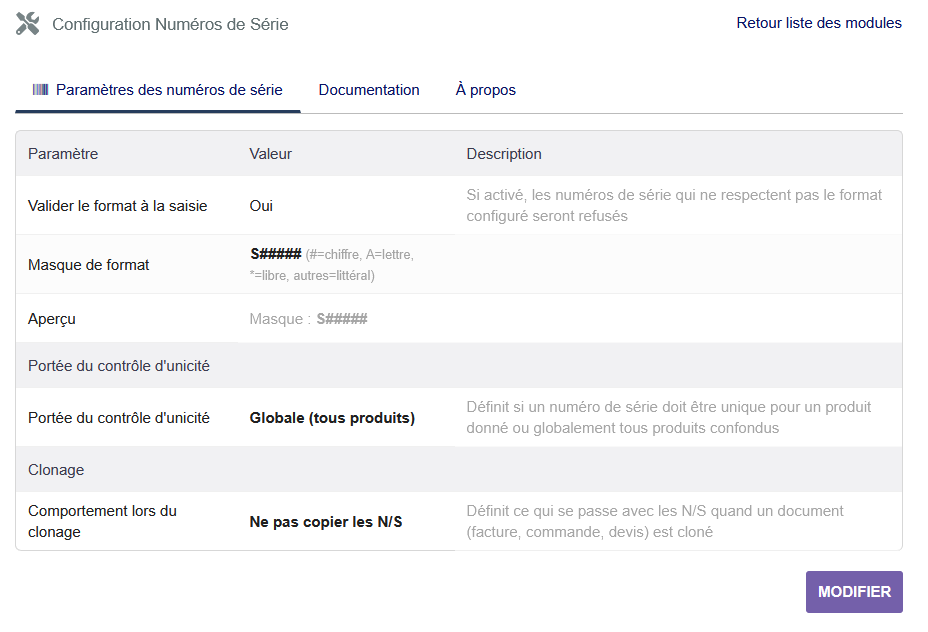Screen dimensions: 928x632
Task: Click the Paramètre column header
Action: tap(63, 154)
